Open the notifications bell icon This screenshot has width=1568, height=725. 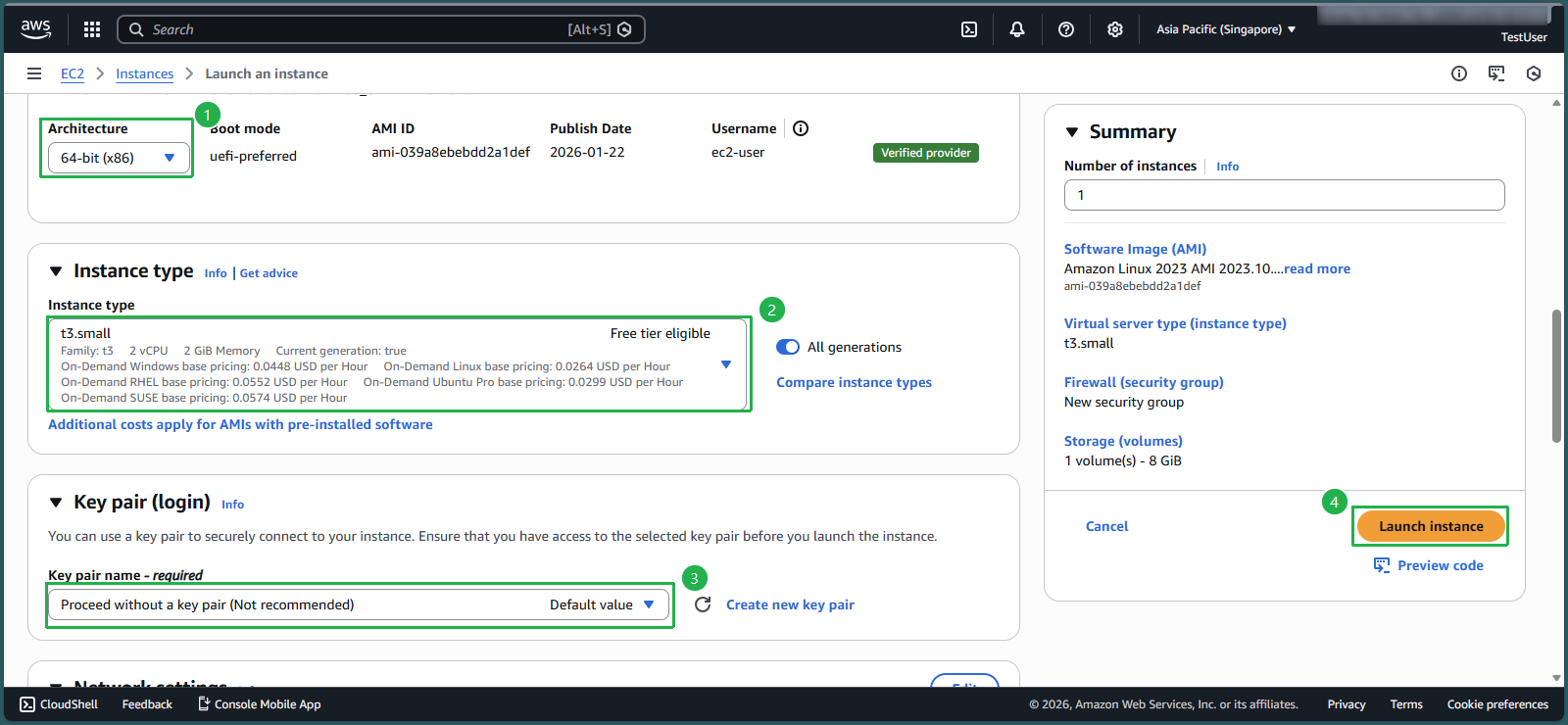[x=1017, y=29]
